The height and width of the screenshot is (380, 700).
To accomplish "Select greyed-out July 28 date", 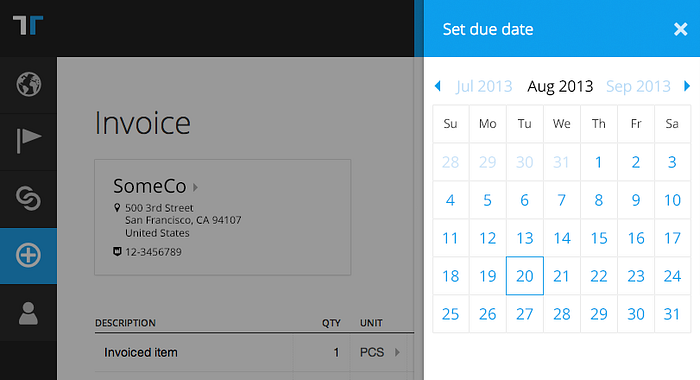I will pyautogui.click(x=450, y=162).
